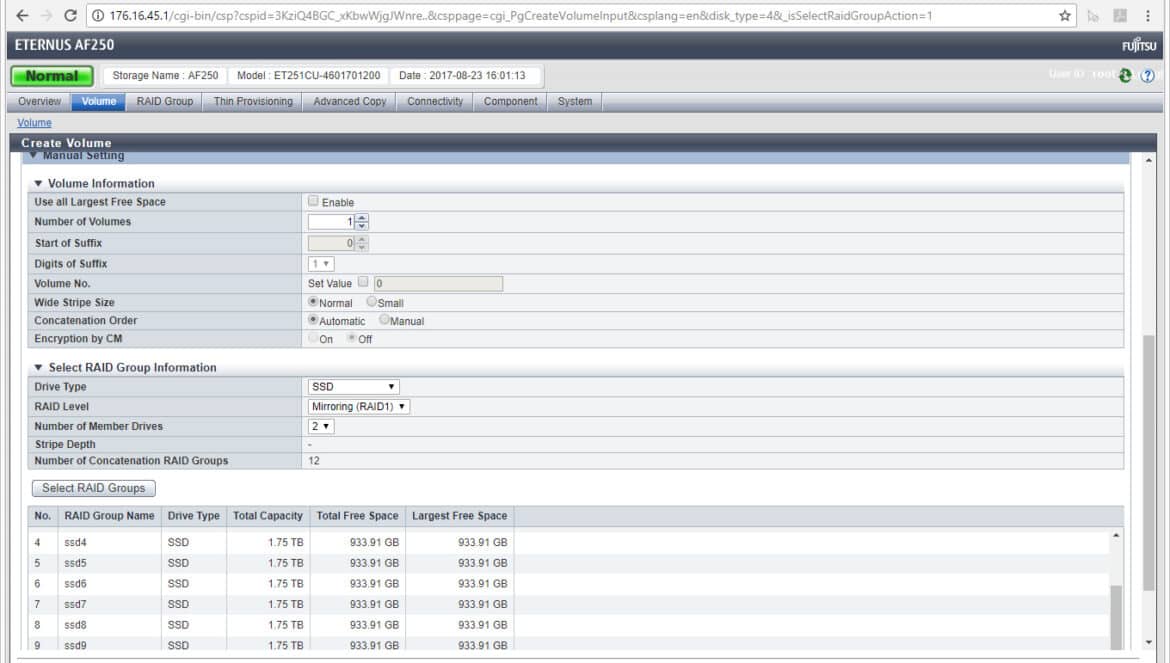Click the Select RAID Groups button
Viewport: 1170px width, 663px height.
94,488
